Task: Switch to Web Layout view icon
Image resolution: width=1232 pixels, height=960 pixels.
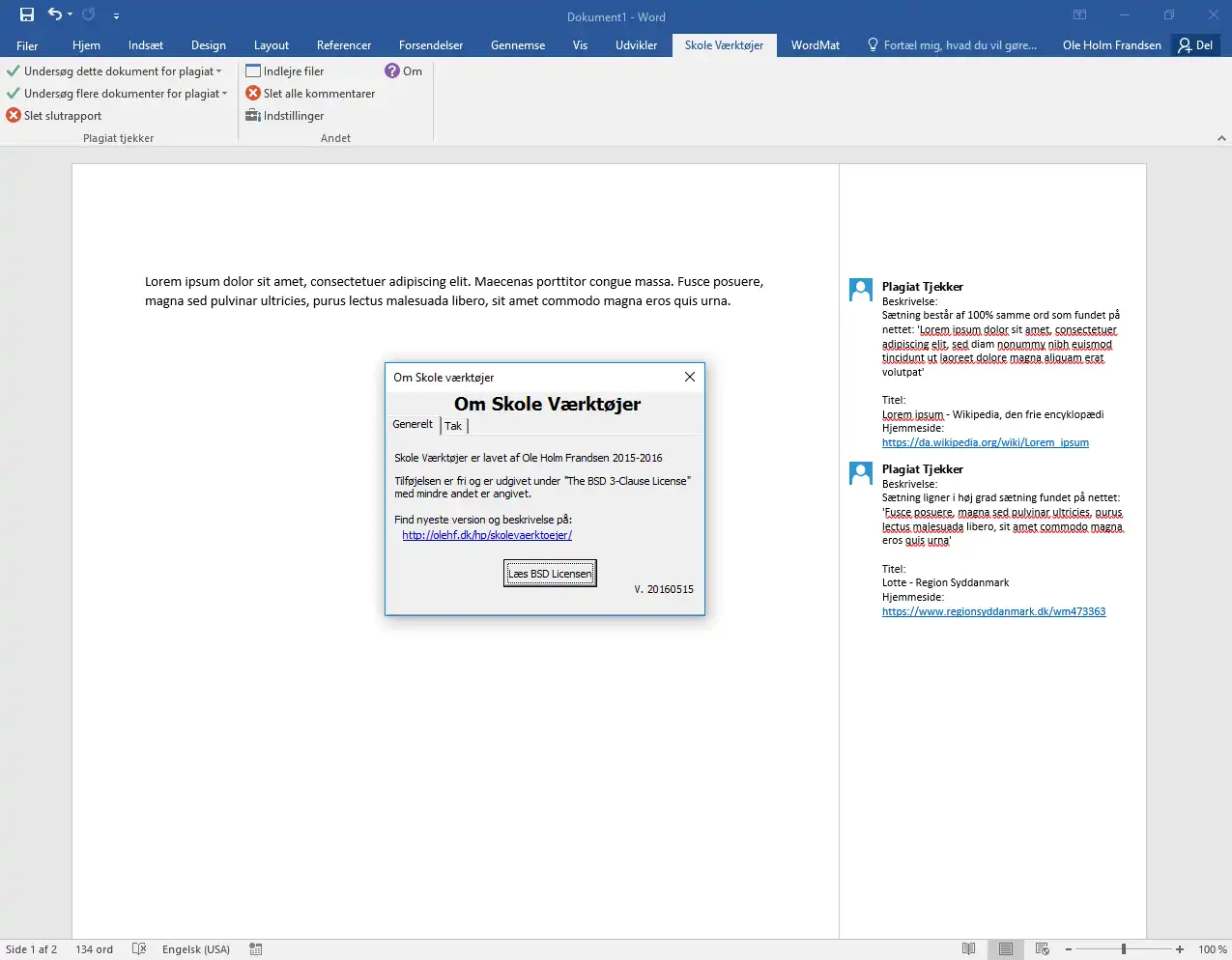Action: 1043,949
